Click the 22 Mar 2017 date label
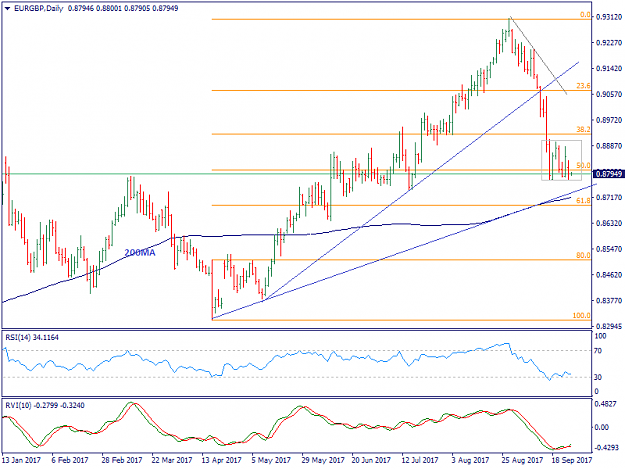Viewport: 625px width, 469px height. [x=172, y=460]
